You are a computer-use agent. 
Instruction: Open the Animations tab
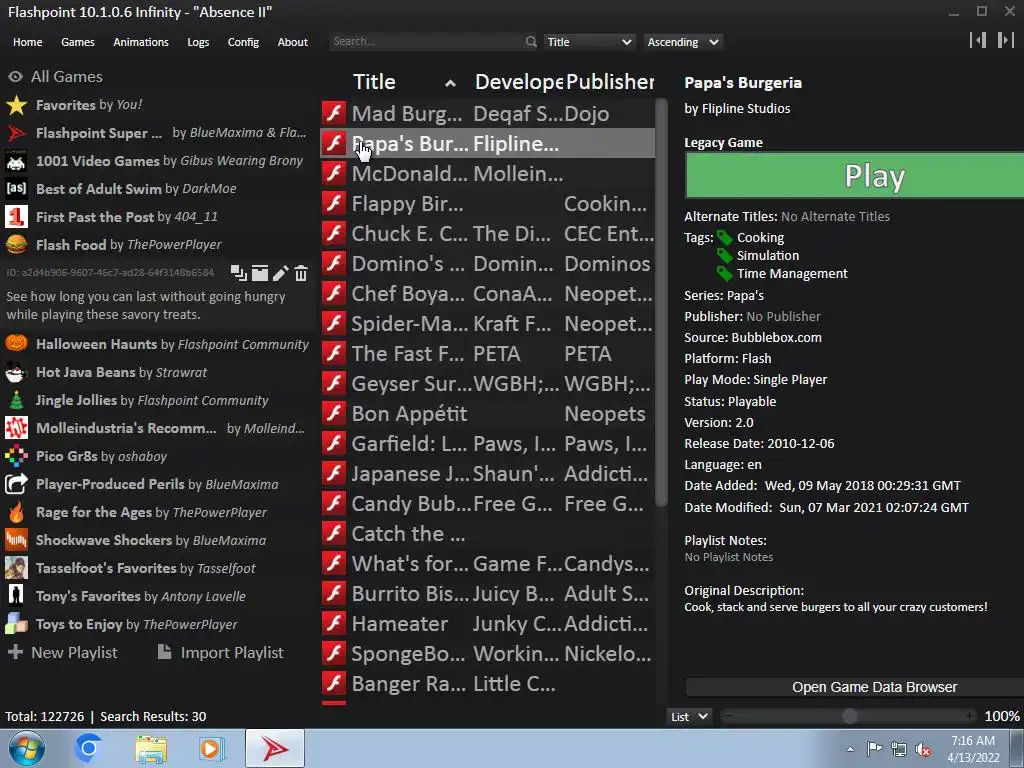[141, 42]
